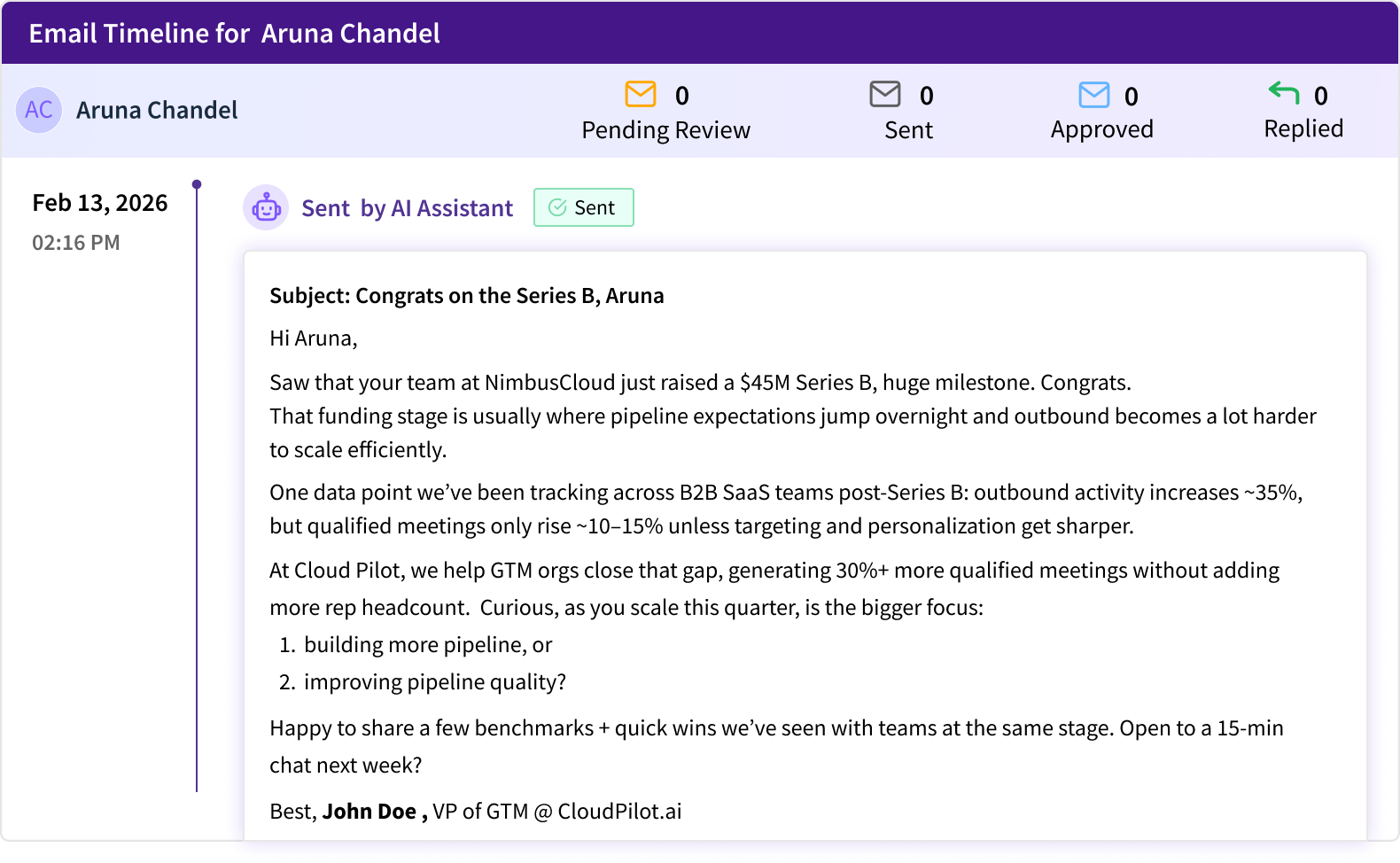Click the blue Approved envelope icon
This screenshot has width=1400, height=863.
coord(1094,95)
